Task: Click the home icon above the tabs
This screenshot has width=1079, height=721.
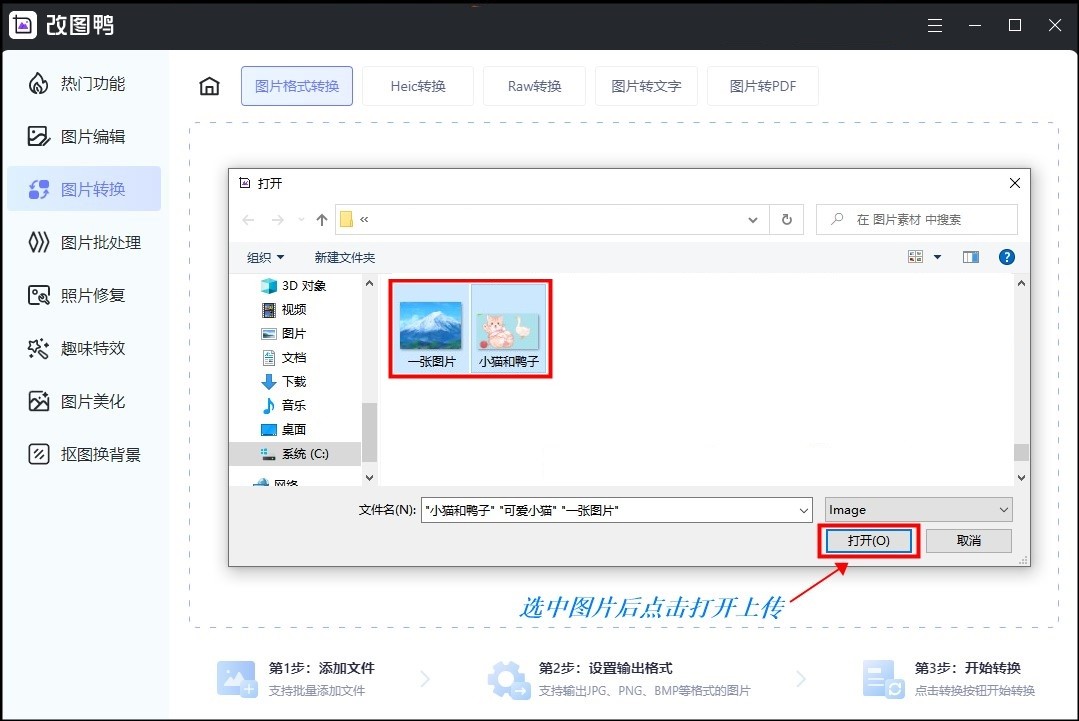Action: click(x=208, y=86)
